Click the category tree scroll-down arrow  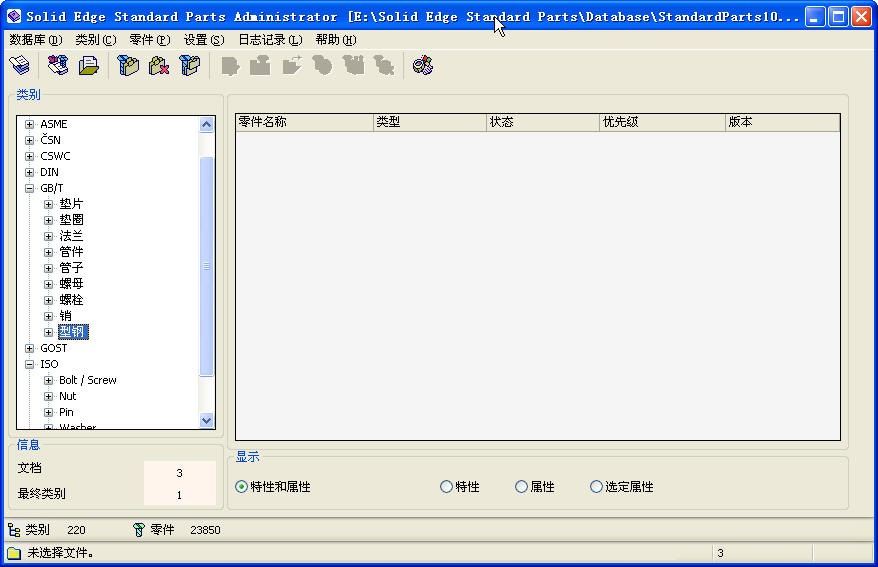[x=207, y=420]
